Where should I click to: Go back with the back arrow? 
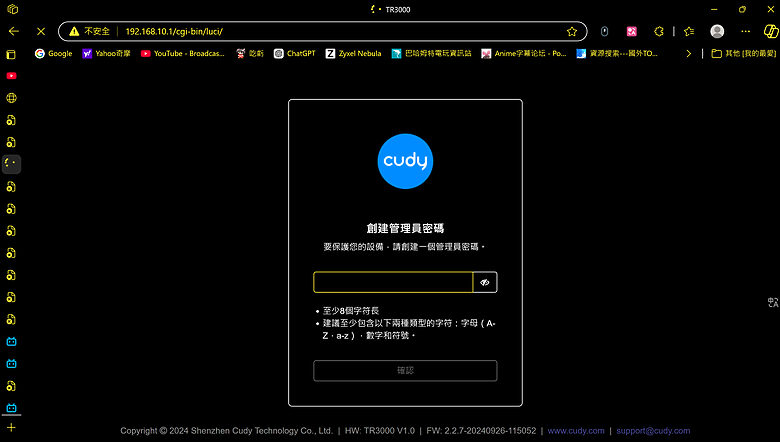13,31
